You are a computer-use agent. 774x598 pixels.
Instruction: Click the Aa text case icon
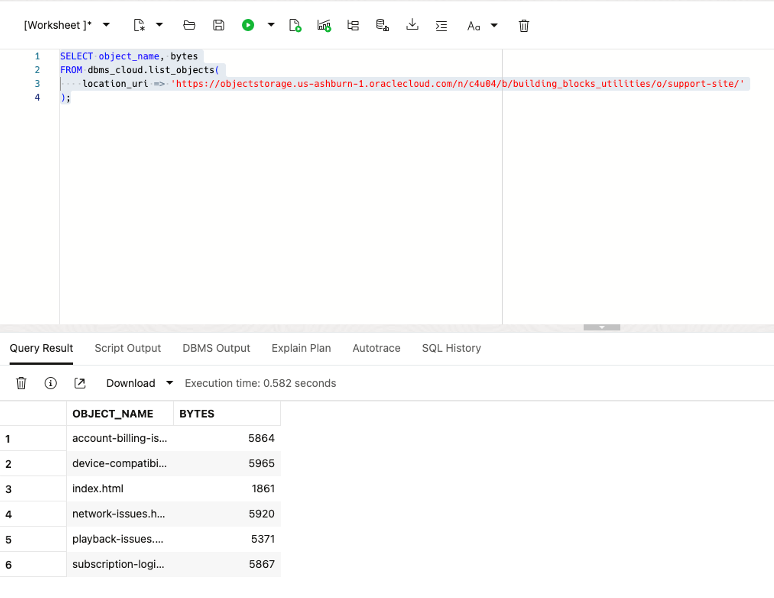[473, 26]
